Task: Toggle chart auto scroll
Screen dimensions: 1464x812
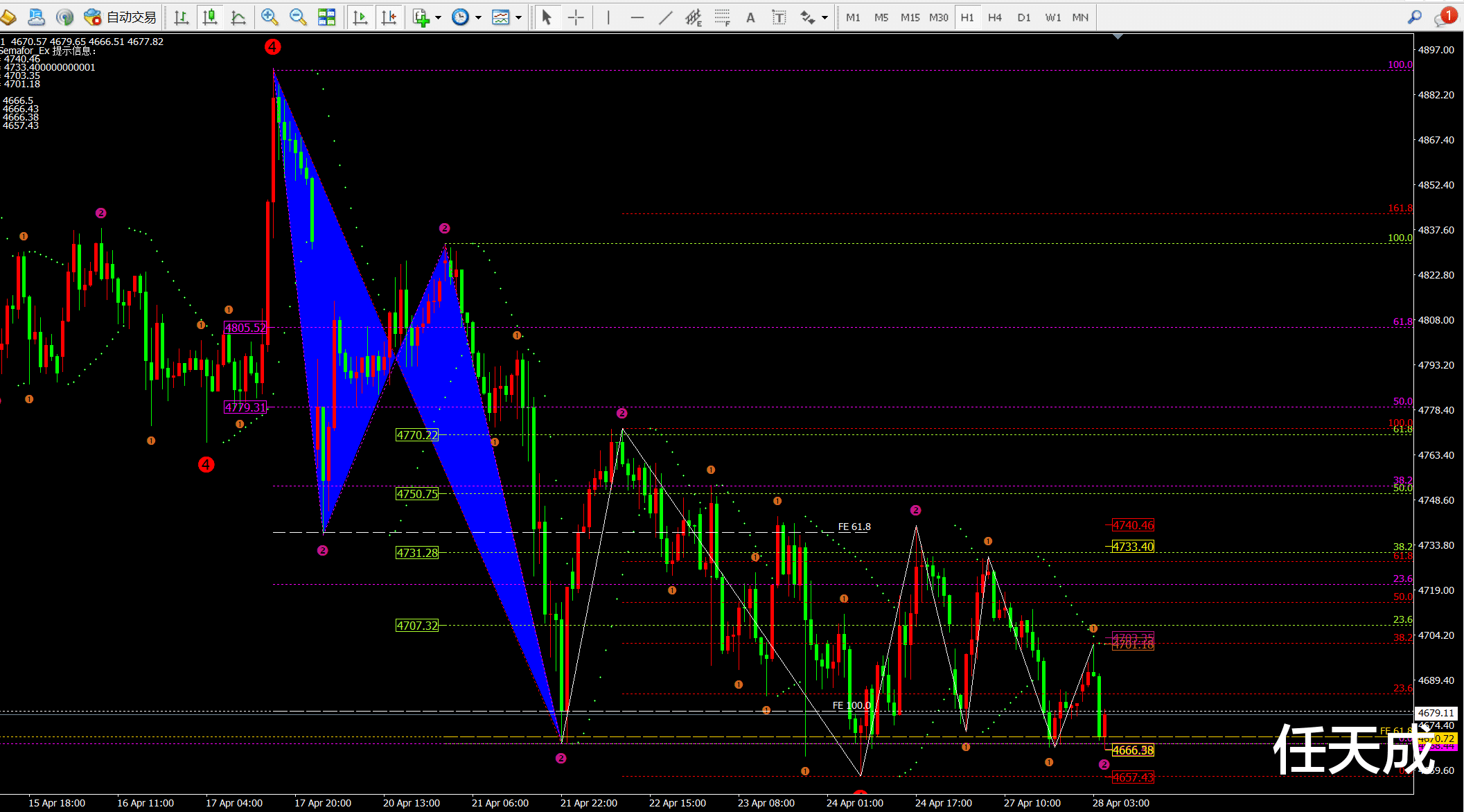Action: point(360,17)
